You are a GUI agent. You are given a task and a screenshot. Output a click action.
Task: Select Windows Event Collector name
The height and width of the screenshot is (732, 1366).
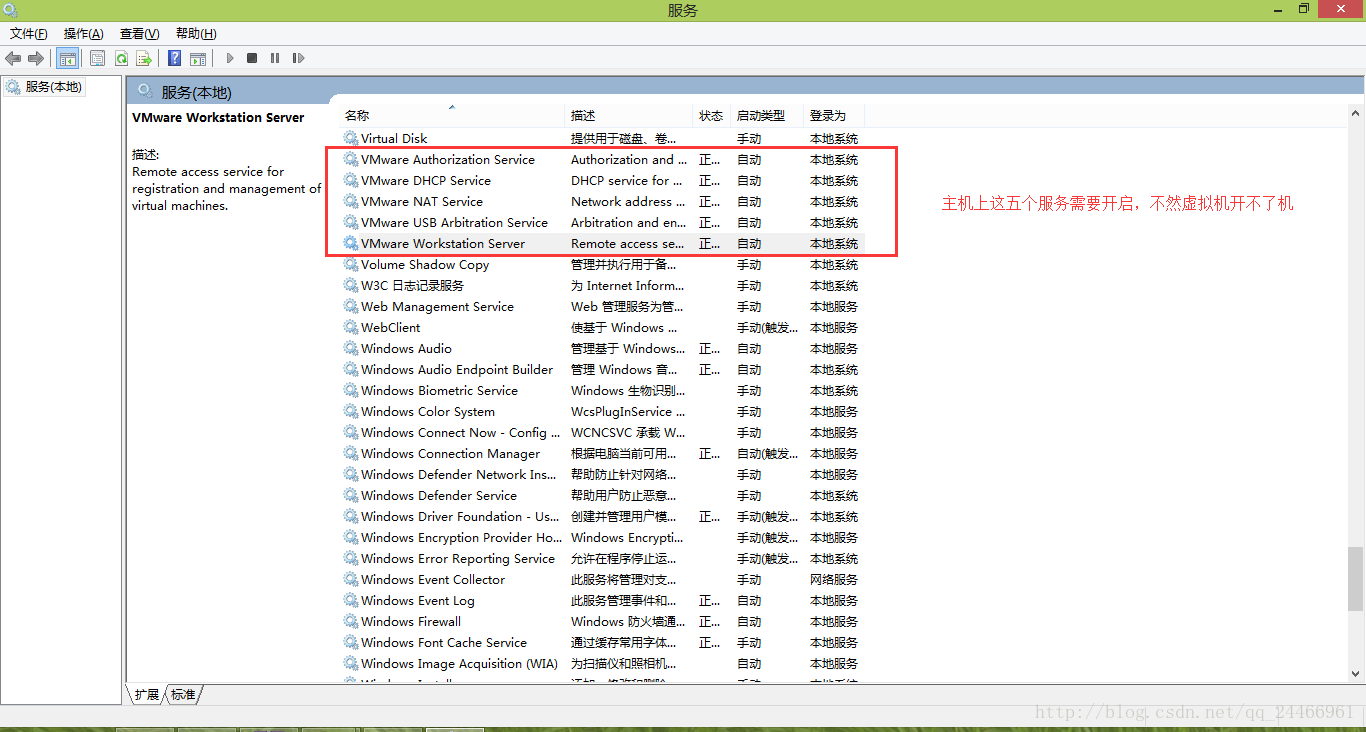[433, 579]
